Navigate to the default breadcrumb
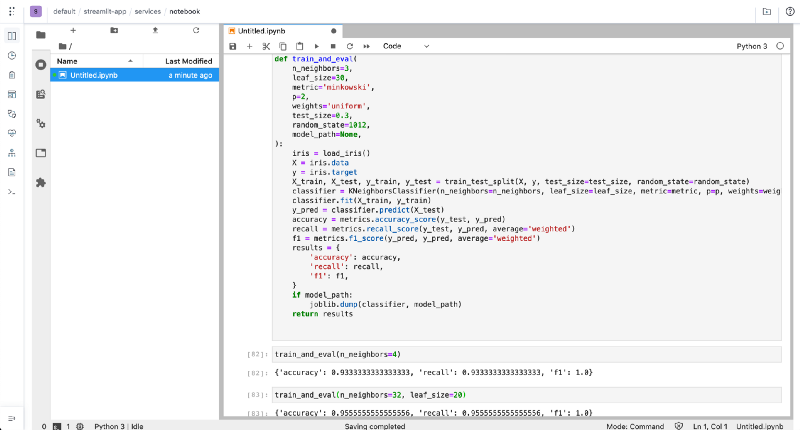800x430 pixels. click(64, 11)
